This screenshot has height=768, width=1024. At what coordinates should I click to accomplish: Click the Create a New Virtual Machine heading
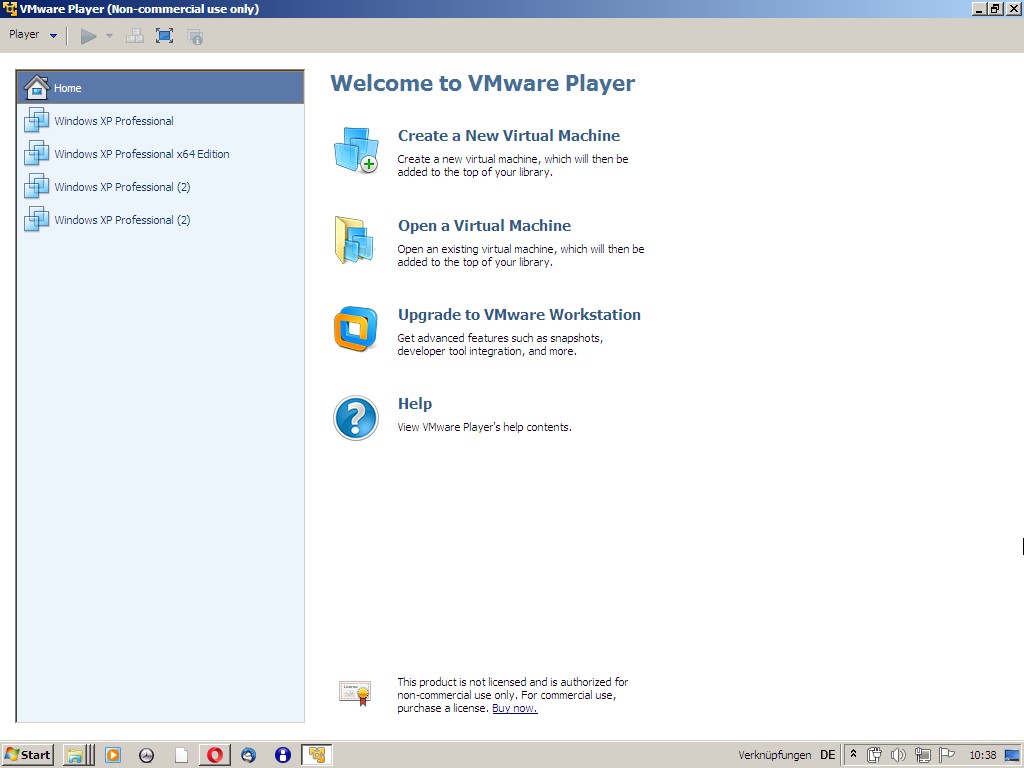(508, 136)
